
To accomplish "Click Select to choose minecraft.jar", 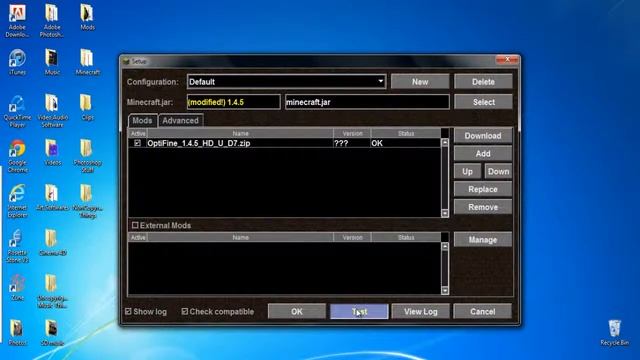I will (x=483, y=102).
